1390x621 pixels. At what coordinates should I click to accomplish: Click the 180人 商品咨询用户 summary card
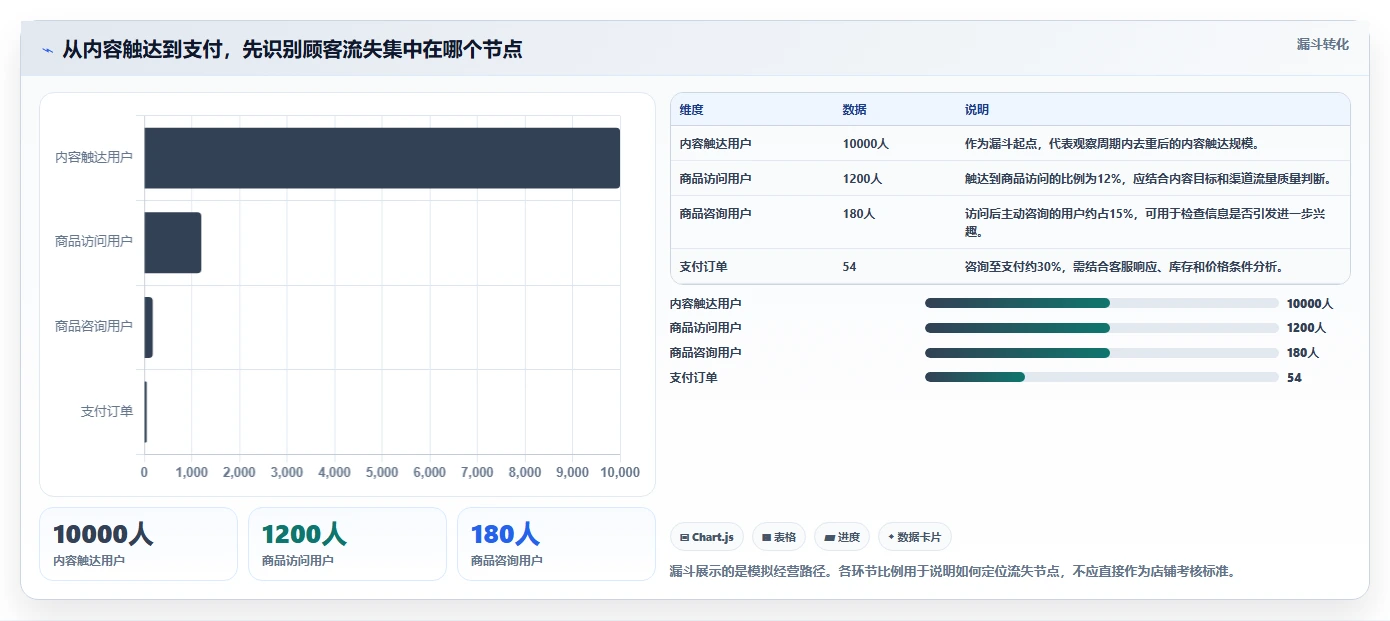(556, 544)
